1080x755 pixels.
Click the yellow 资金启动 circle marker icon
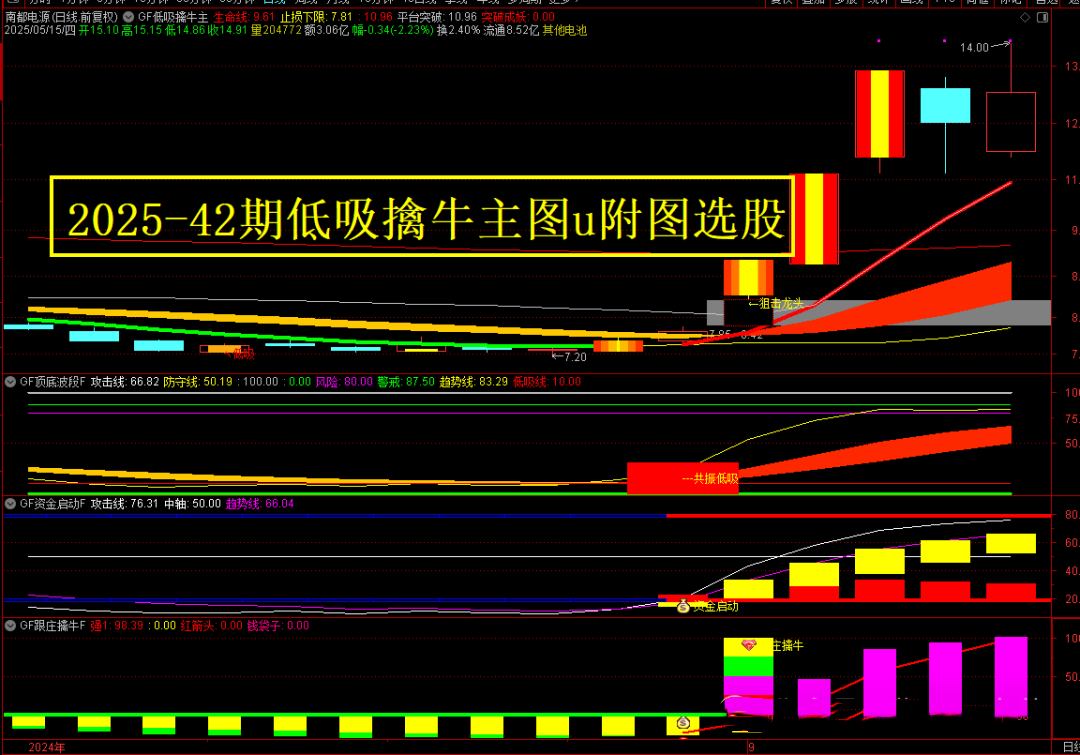684,605
